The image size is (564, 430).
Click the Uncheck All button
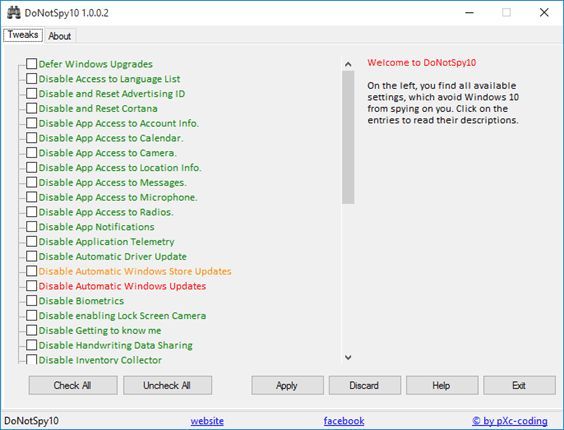[x=168, y=385]
